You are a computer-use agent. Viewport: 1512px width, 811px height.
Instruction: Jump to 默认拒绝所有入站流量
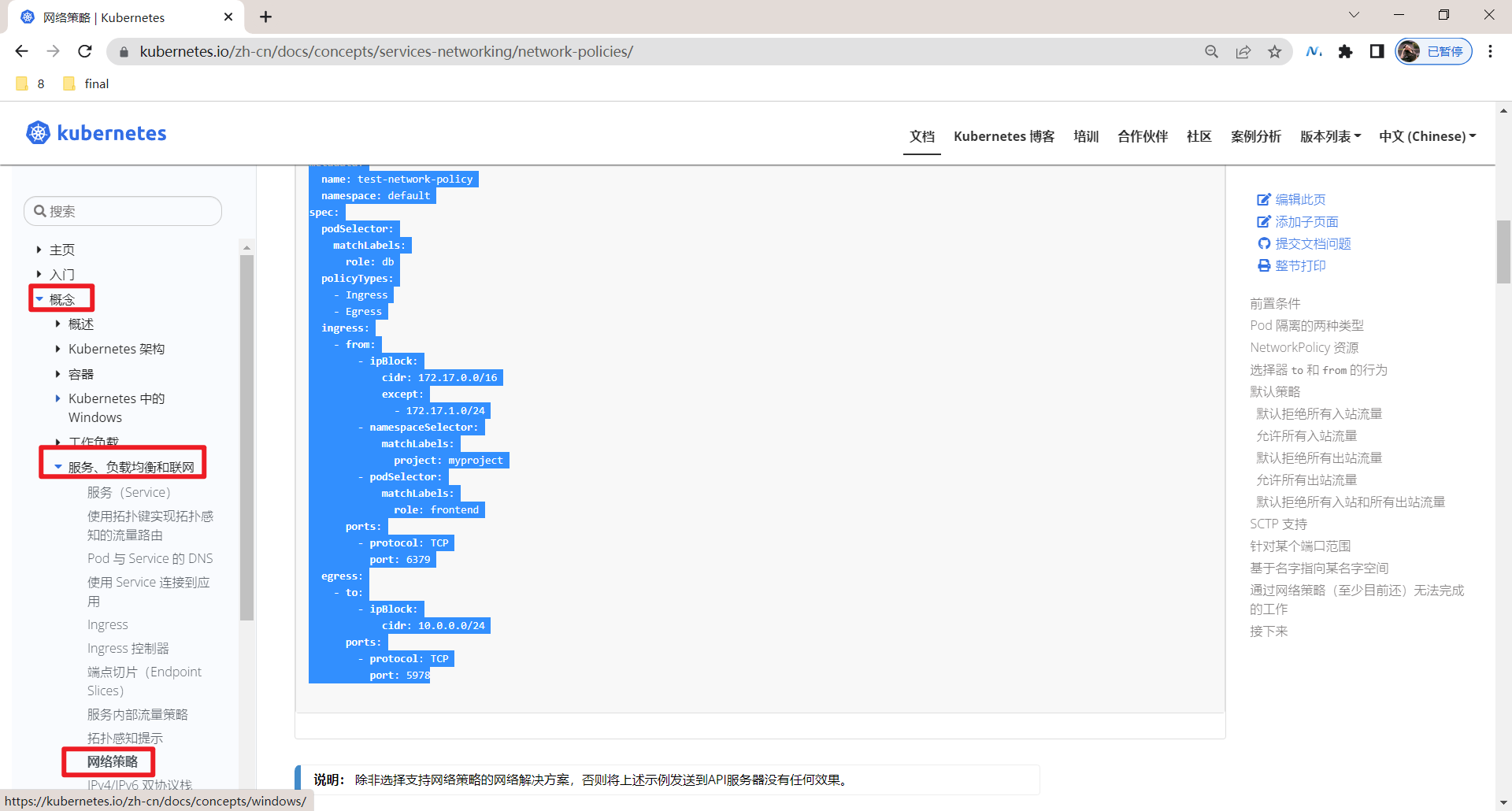point(1319,413)
